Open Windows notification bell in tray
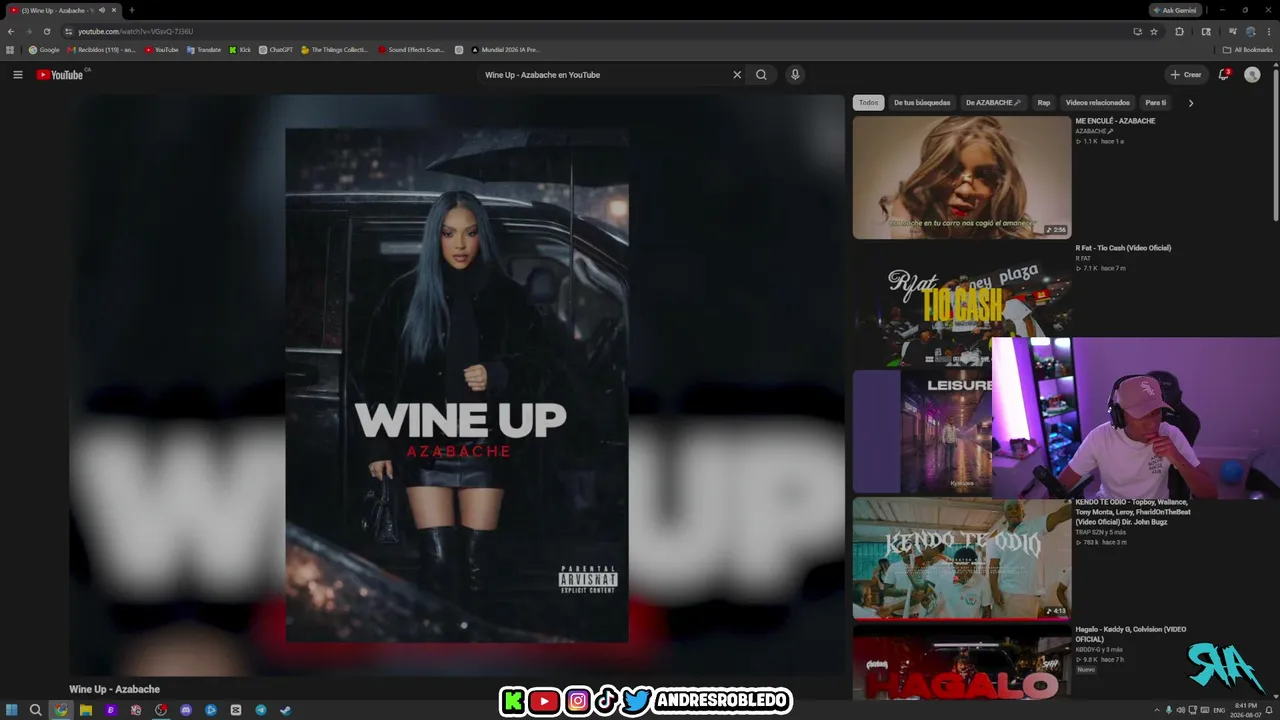Viewport: 1280px width, 720px height. click(1270, 710)
